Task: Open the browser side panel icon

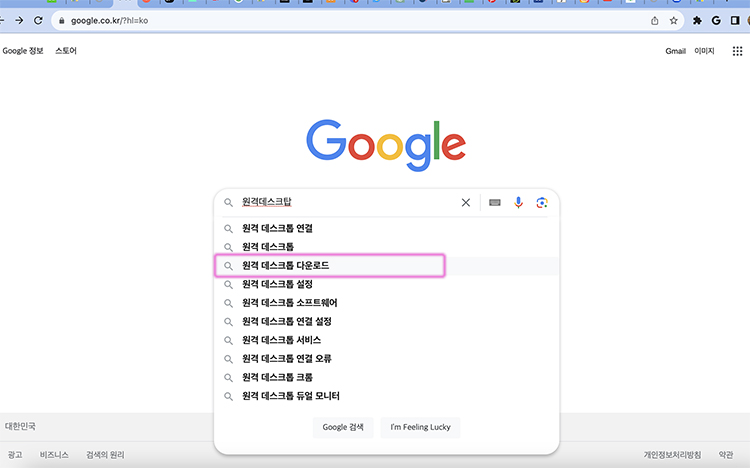Action: pyautogui.click(x=735, y=21)
